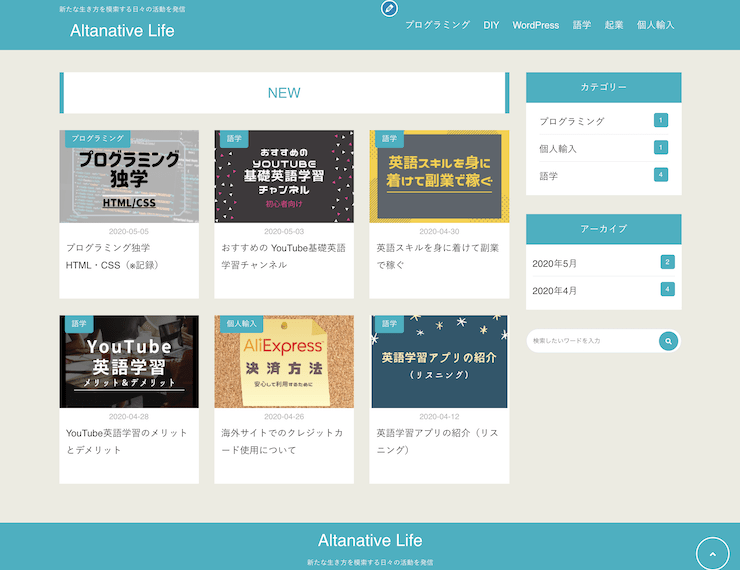Image resolution: width=740 pixels, height=570 pixels.
Task: Open the 2020年4月 archive link
Action: coord(554,290)
